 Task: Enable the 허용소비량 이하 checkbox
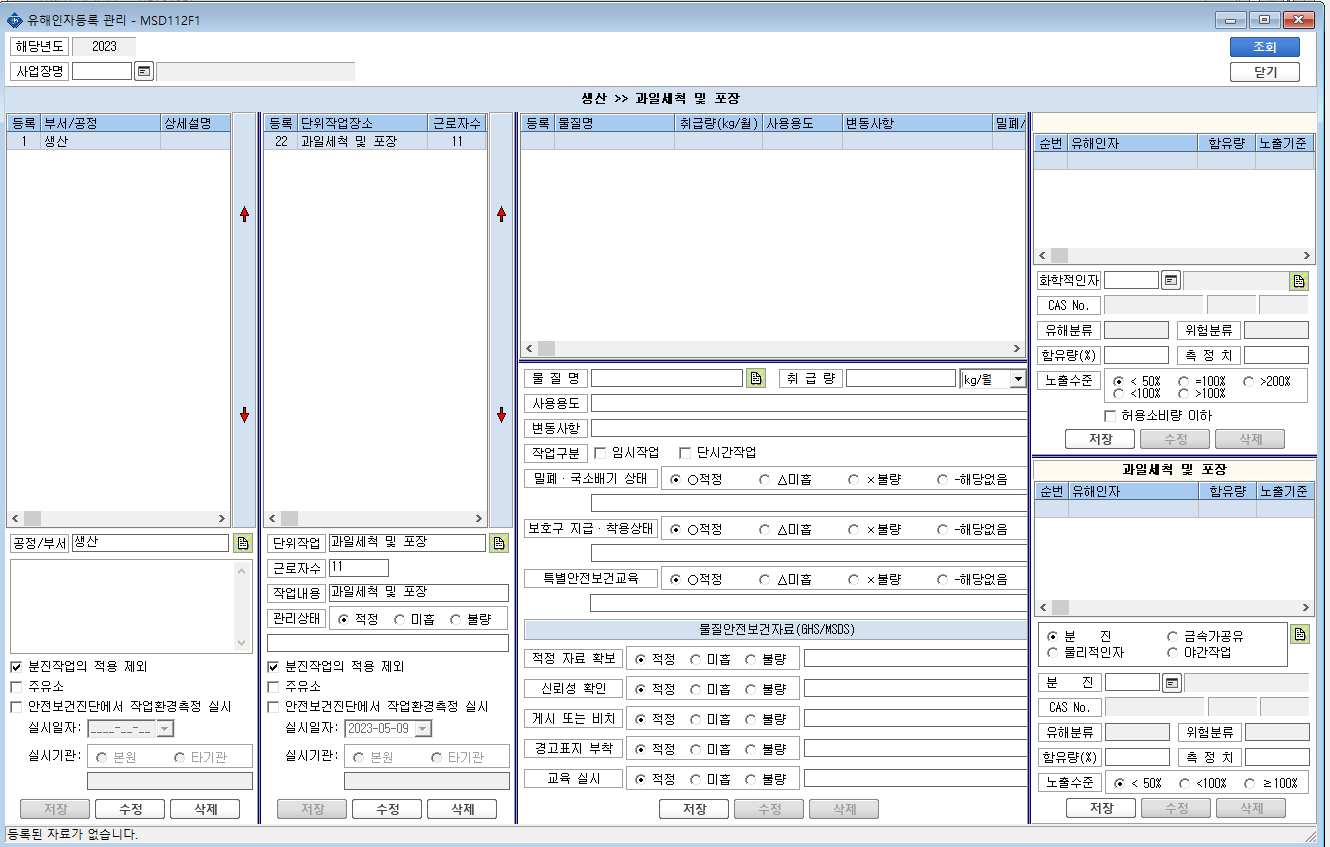point(1110,415)
